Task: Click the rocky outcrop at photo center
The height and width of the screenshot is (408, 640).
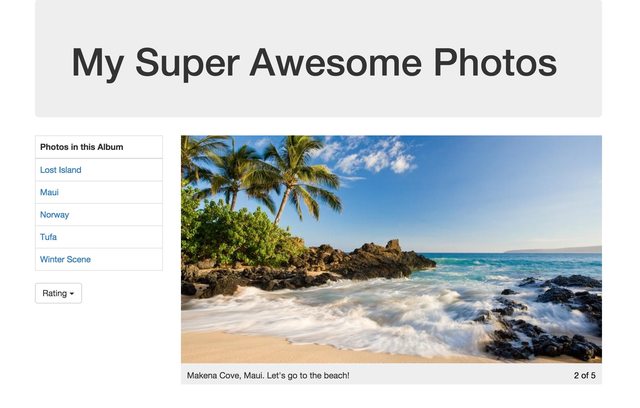Action: click(x=367, y=261)
